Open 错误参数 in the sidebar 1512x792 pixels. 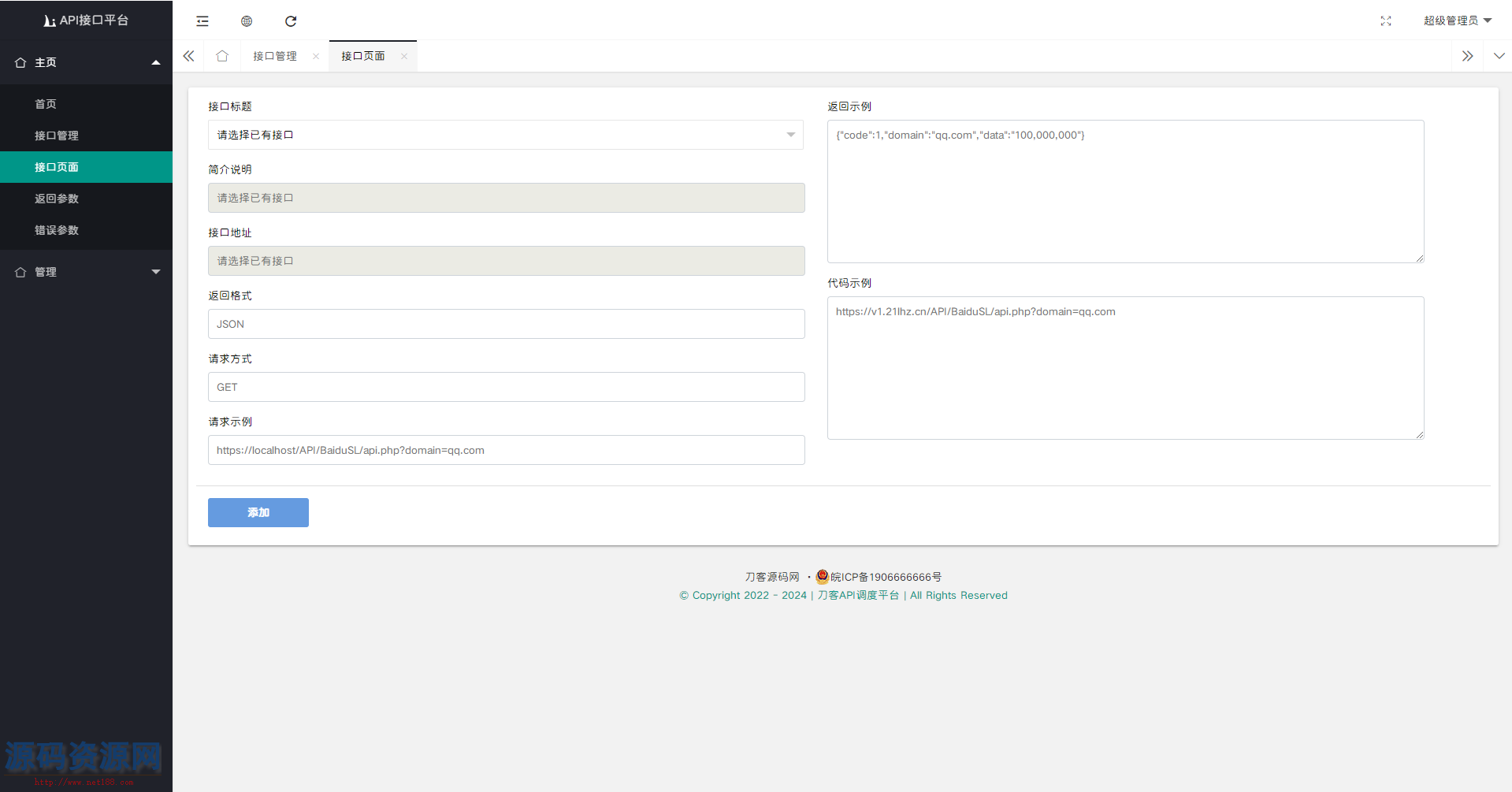coord(87,230)
